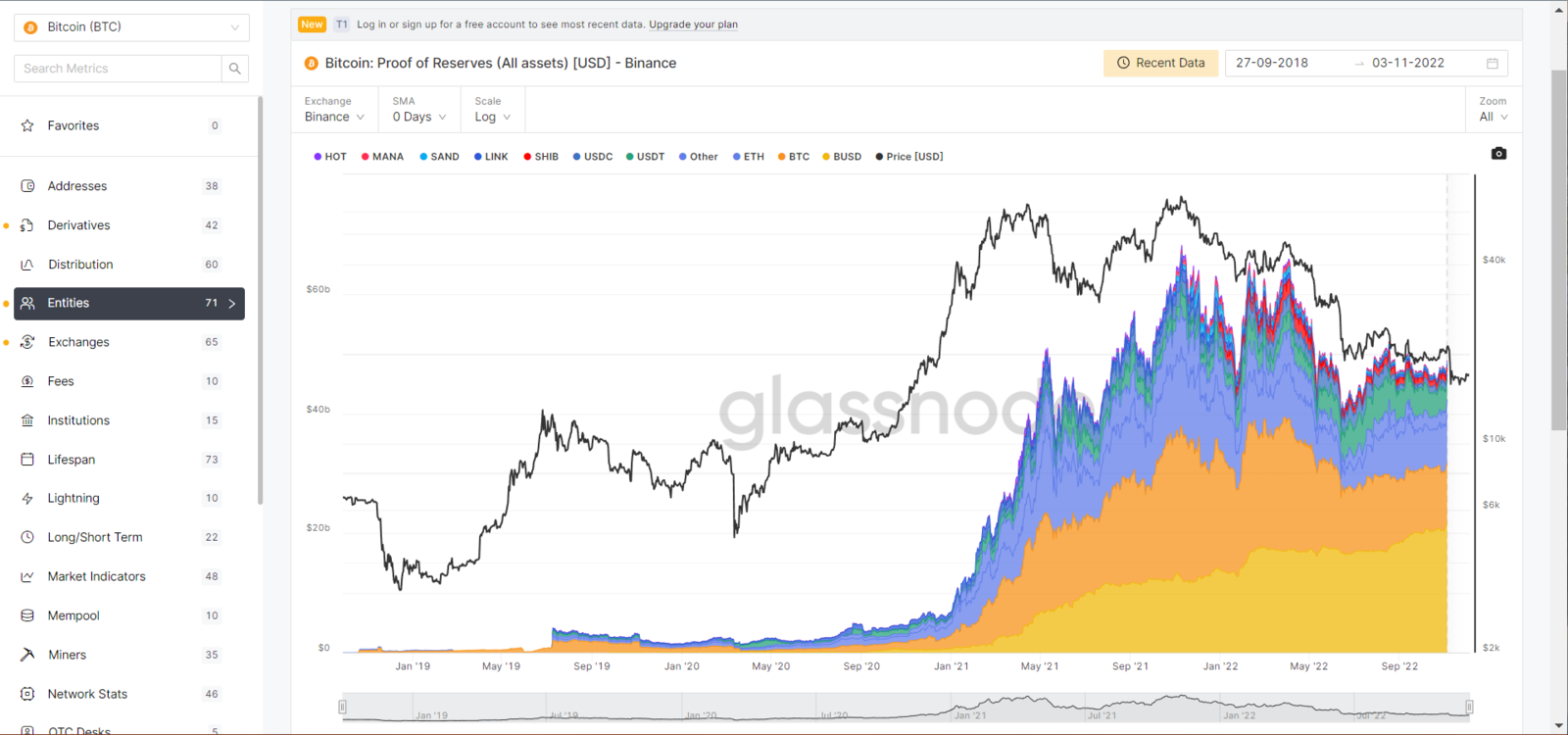The width and height of the screenshot is (1568, 735).
Task: Click the Lightning bolt icon in the sidebar
Action: (27, 499)
